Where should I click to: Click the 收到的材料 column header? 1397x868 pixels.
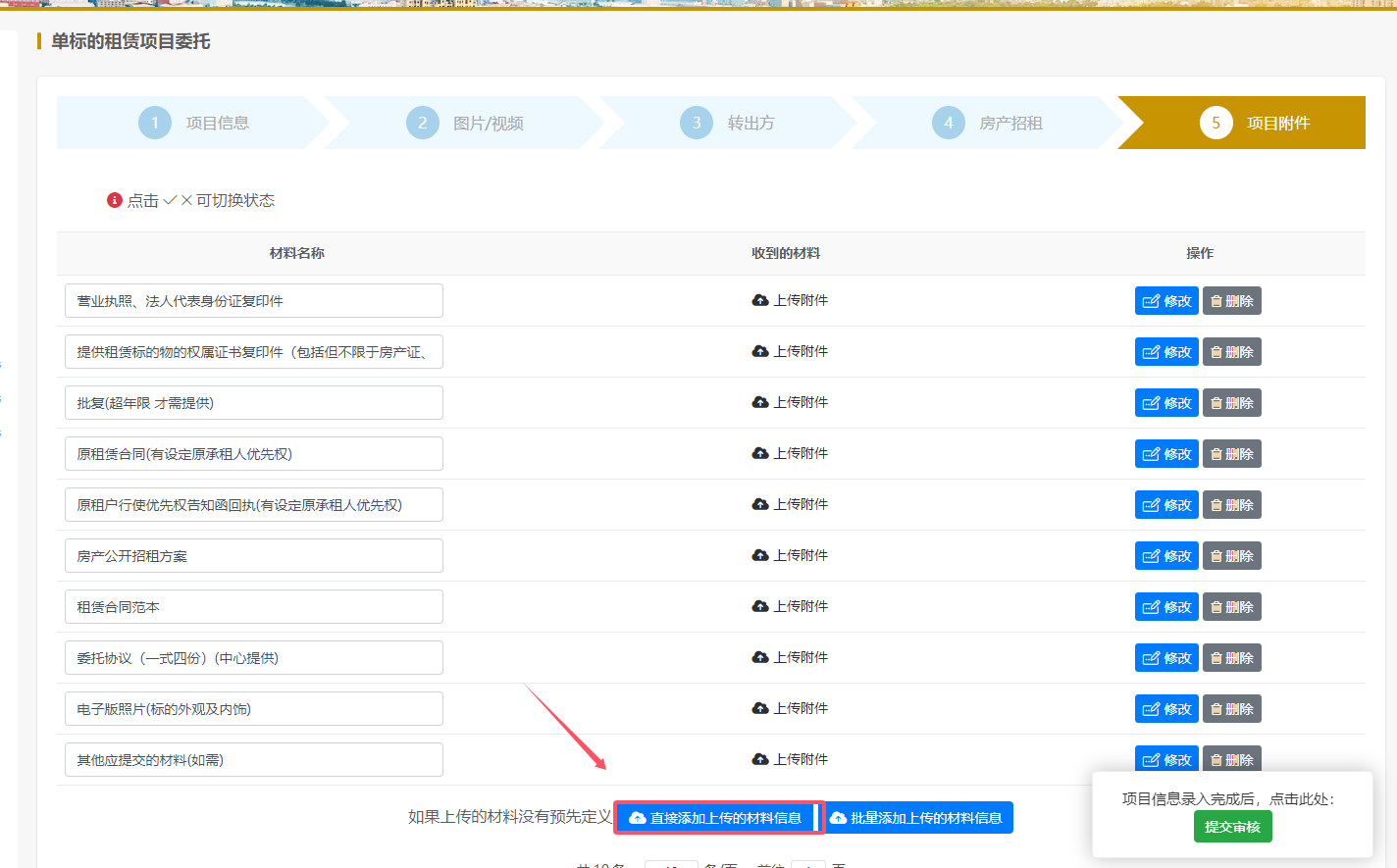pyautogui.click(x=785, y=253)
